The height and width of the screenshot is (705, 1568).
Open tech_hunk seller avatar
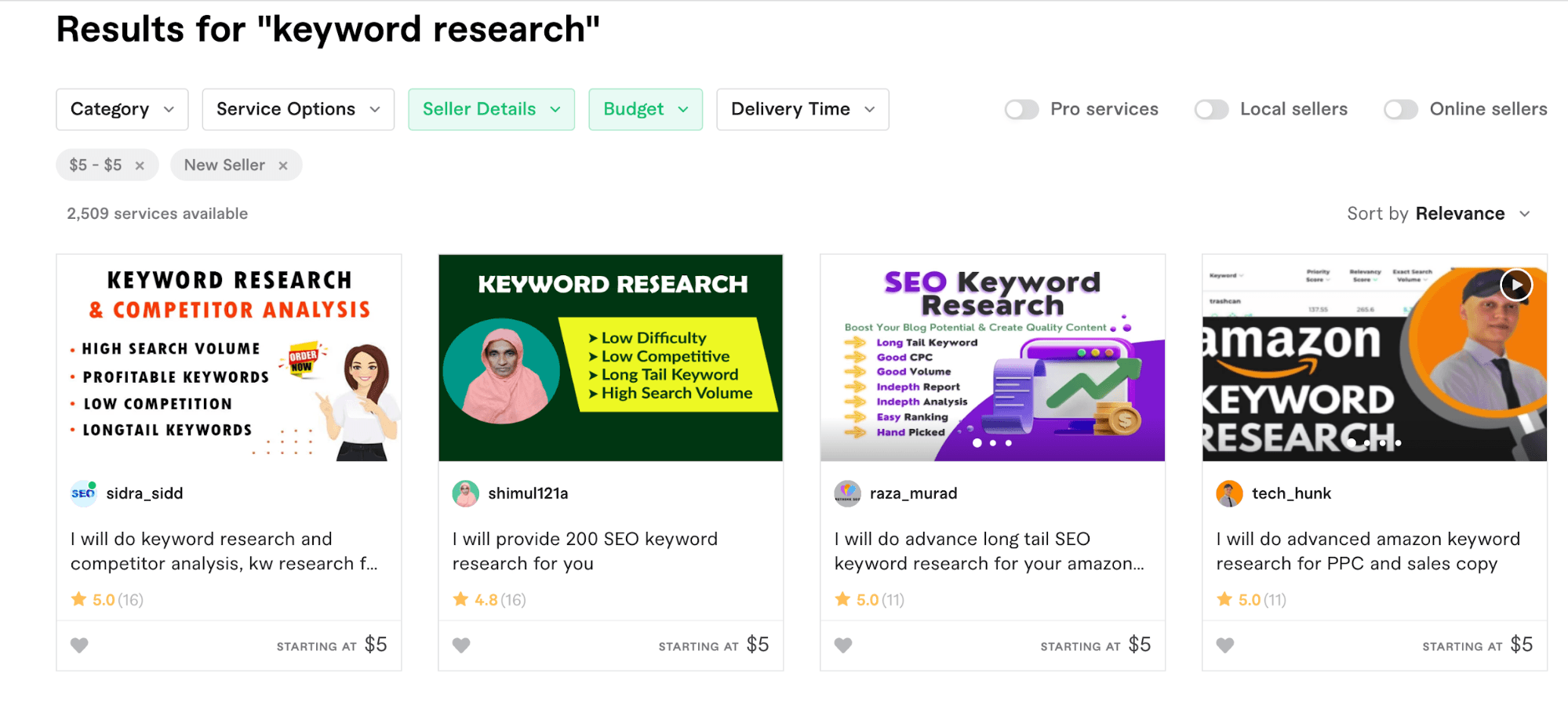(1229, 493)
